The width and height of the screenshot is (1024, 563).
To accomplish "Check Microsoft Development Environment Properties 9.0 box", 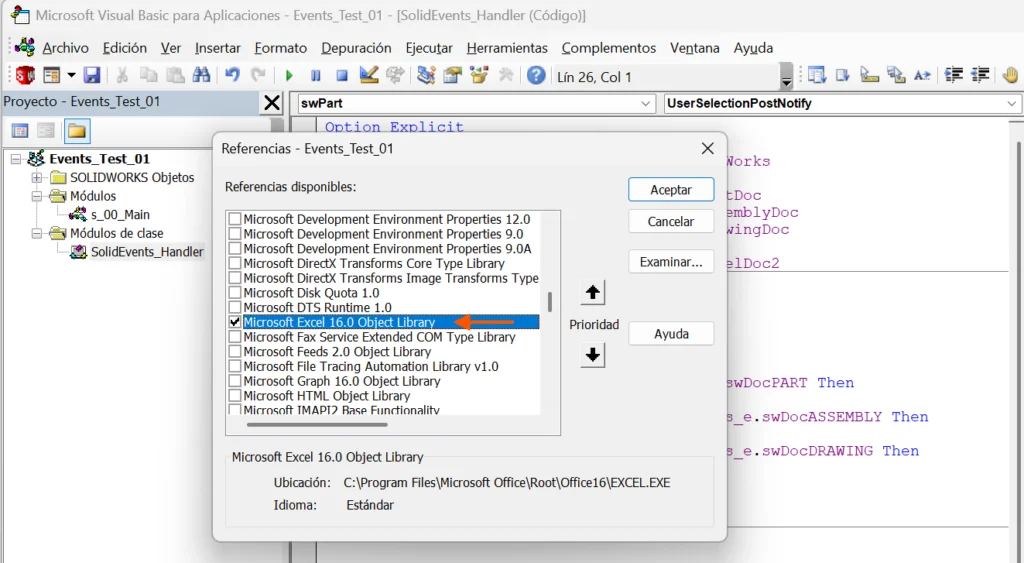I will click(235, 234).
